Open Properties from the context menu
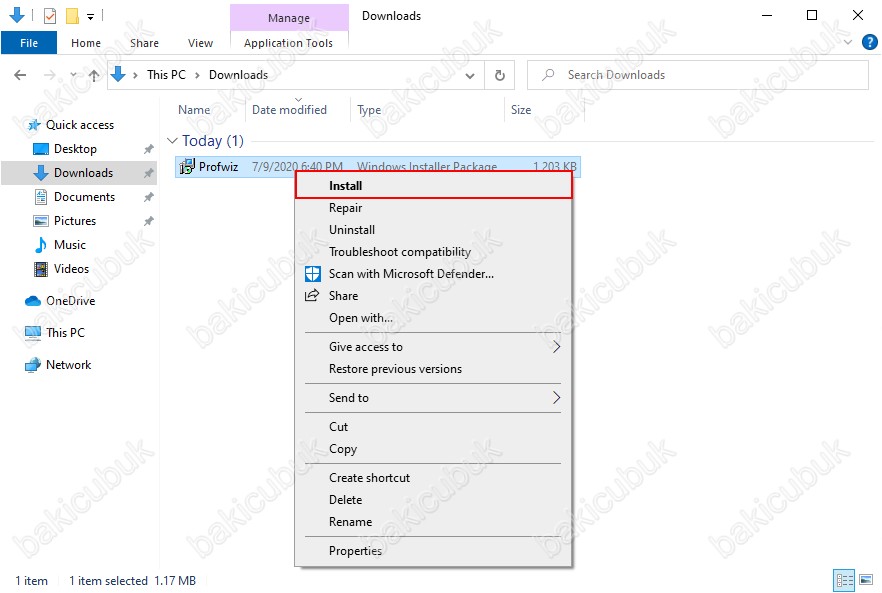This screenshot has width=882, height=593. [x=433, y=551]
